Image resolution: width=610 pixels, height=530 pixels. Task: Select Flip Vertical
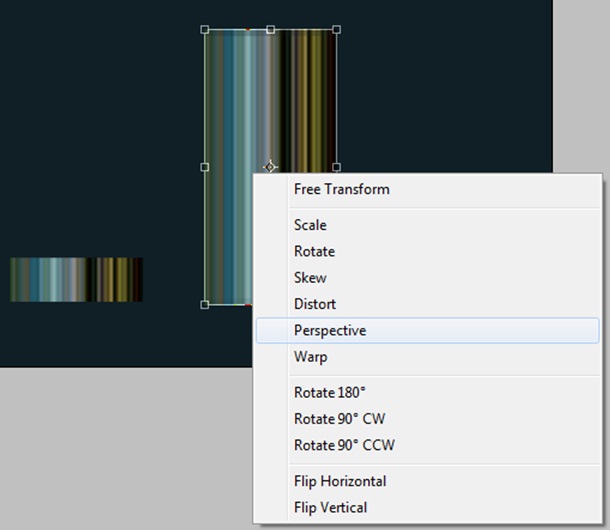pos(427,507)
